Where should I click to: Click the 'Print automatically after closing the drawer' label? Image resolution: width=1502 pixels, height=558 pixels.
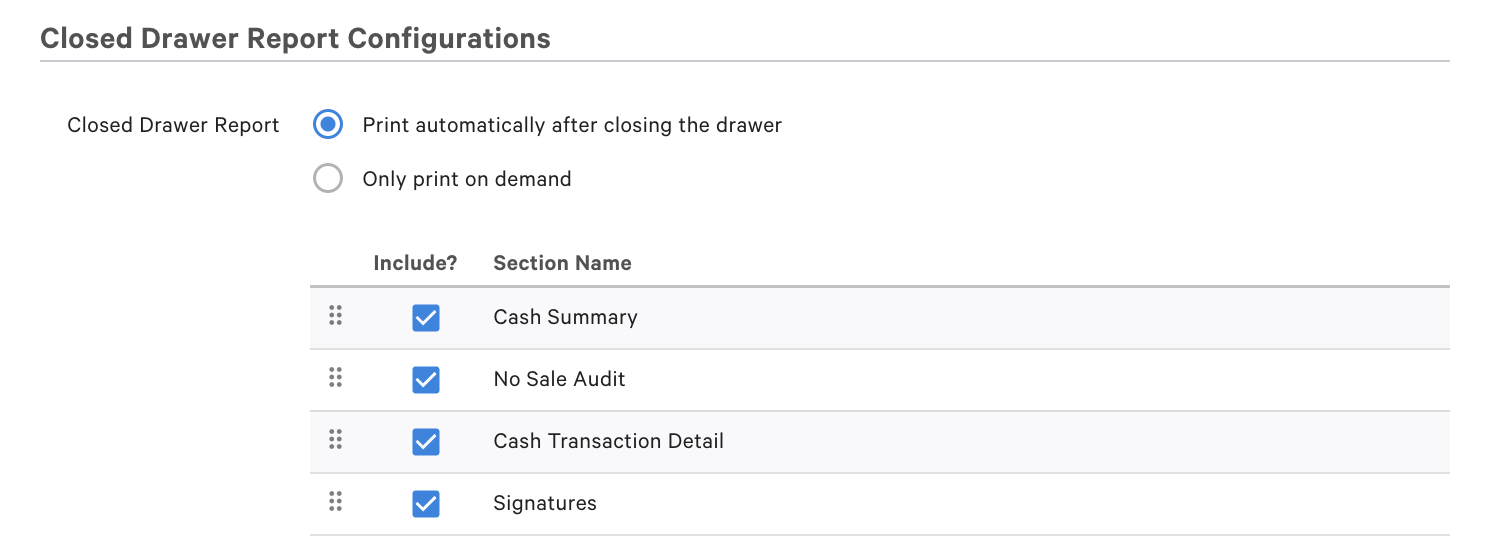pyautogui.click(x=572, y=125)
